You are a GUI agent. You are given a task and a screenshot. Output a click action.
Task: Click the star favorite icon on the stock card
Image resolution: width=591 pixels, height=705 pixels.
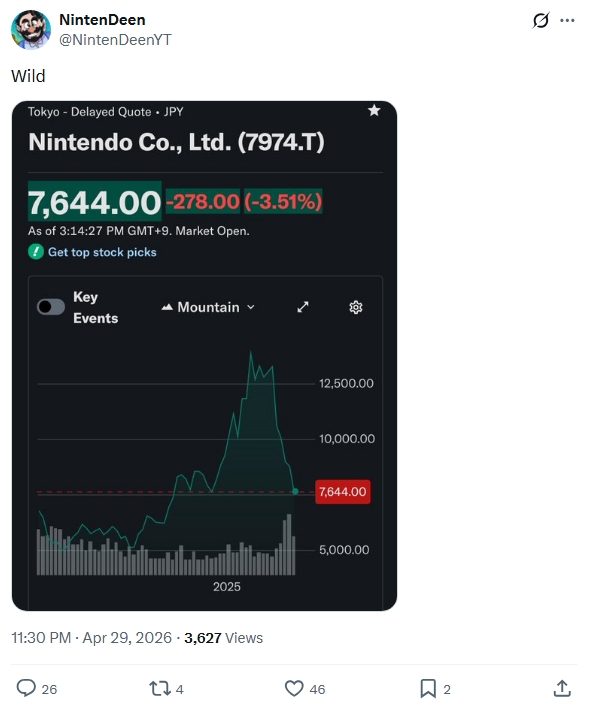click(x=374, y=110)
